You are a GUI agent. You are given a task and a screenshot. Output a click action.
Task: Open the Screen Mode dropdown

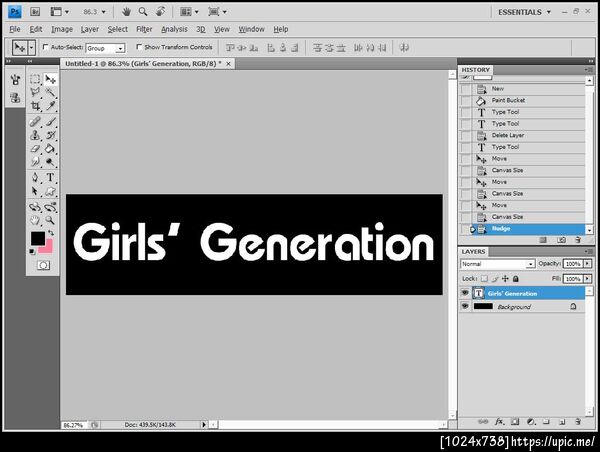click(217, 12)
